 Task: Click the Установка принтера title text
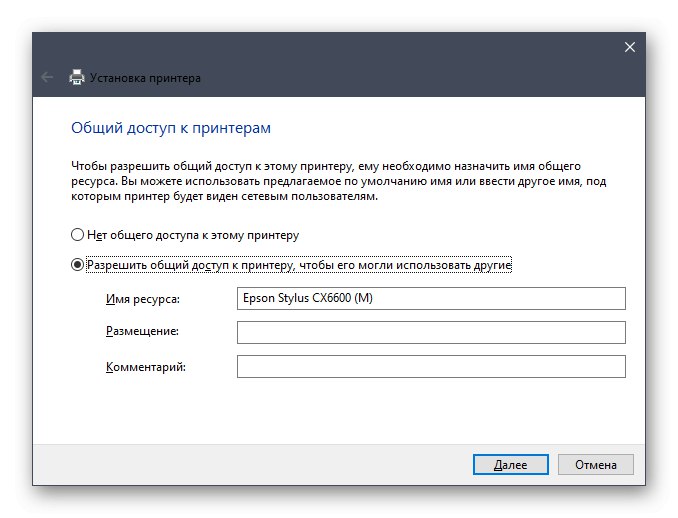pyautogui.click(x=146, y=77)
